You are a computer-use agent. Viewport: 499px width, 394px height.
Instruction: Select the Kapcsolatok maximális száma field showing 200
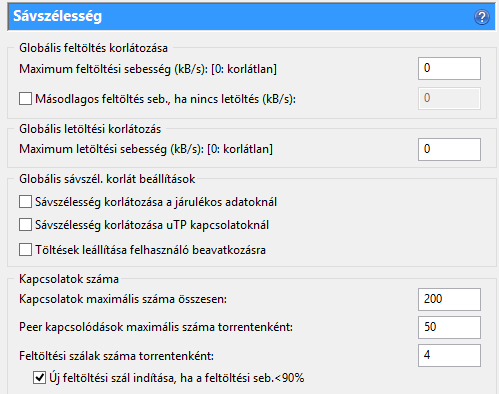point(449,299)
